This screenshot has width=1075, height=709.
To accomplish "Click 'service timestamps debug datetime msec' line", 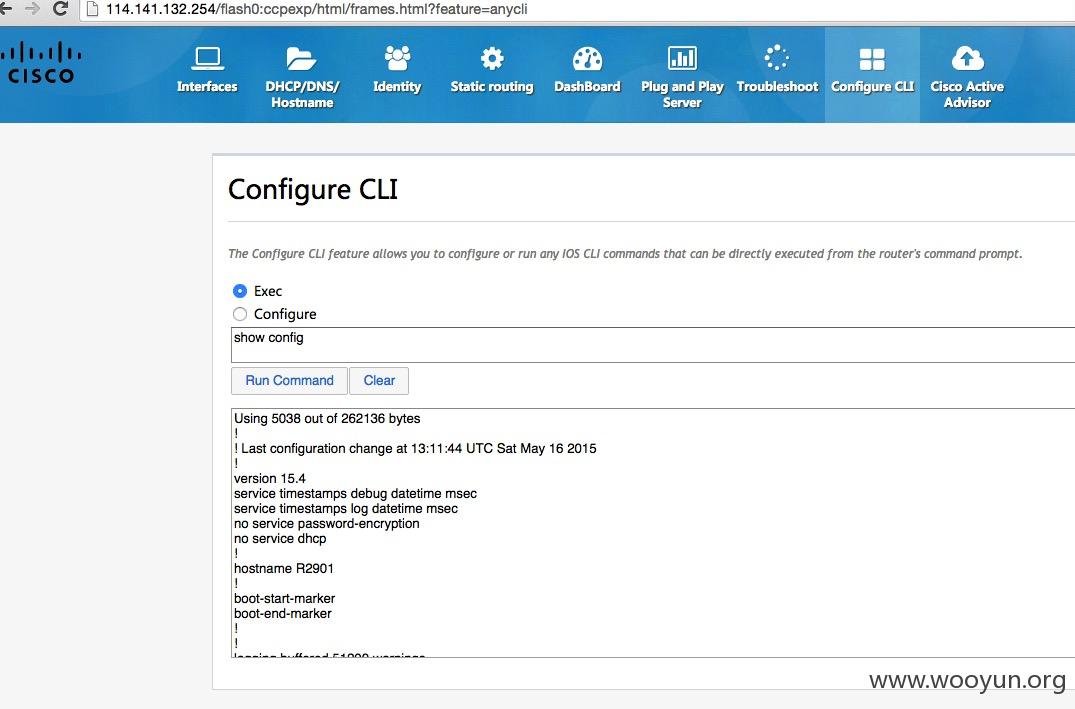I will point(355,494).
